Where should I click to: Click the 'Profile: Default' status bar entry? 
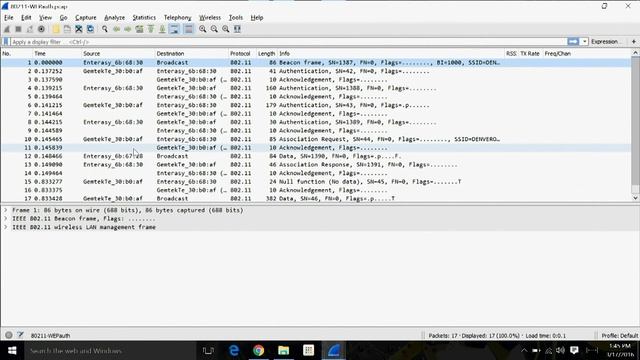(620, 336)
